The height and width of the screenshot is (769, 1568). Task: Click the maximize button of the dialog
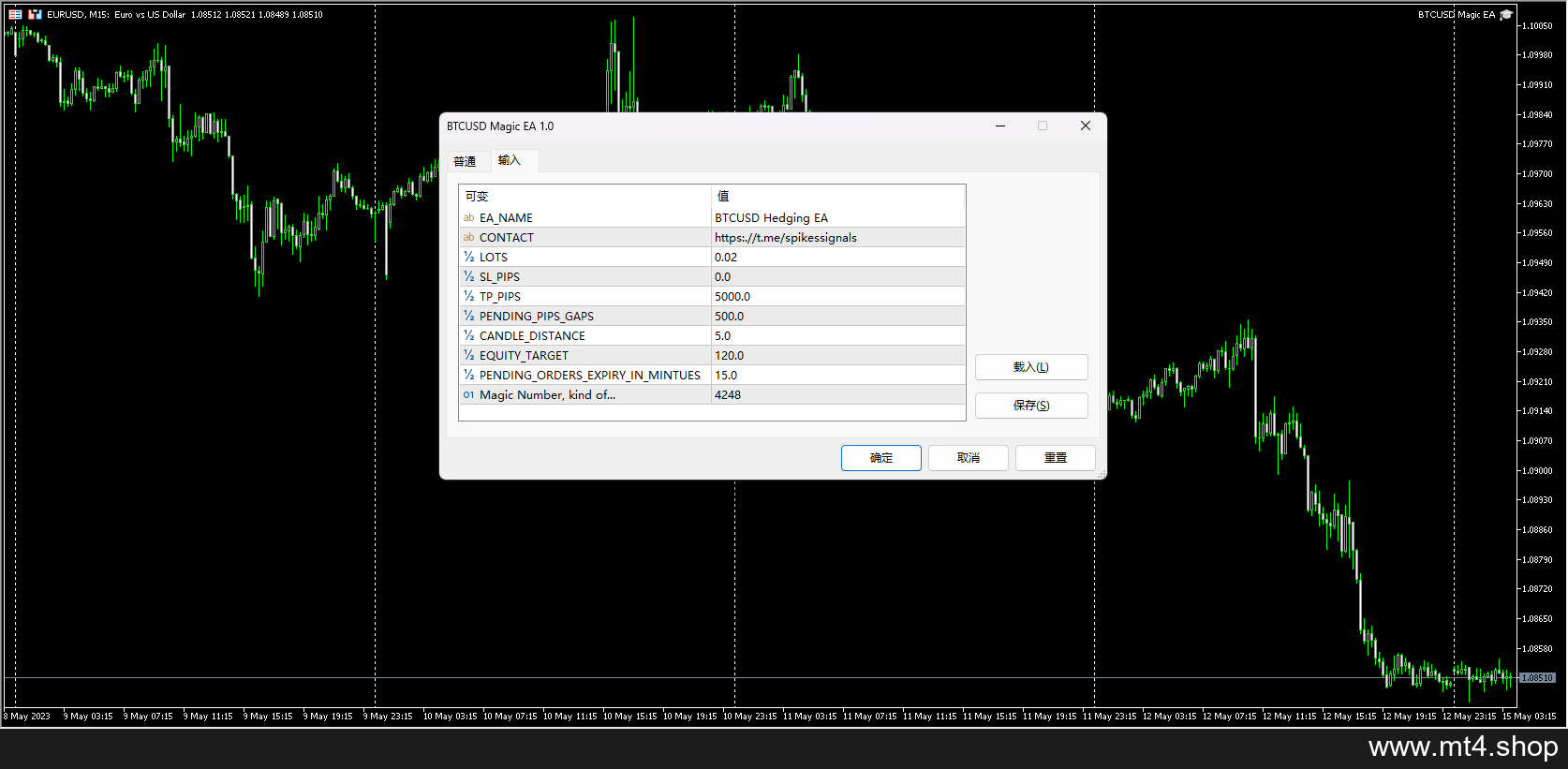(1043, 126)
